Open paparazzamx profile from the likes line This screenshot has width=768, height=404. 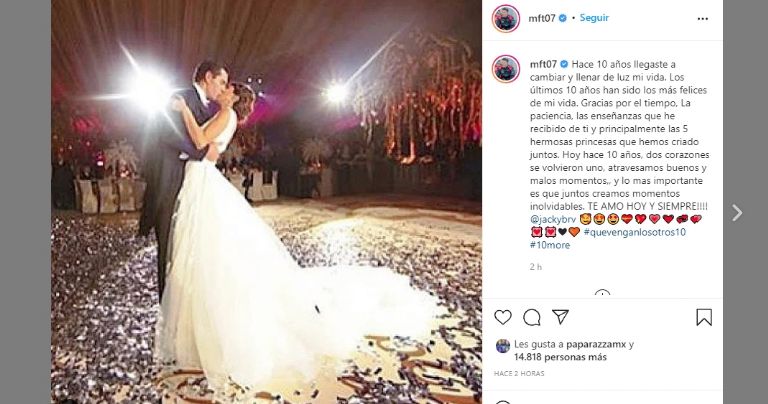tap(596, 344)
